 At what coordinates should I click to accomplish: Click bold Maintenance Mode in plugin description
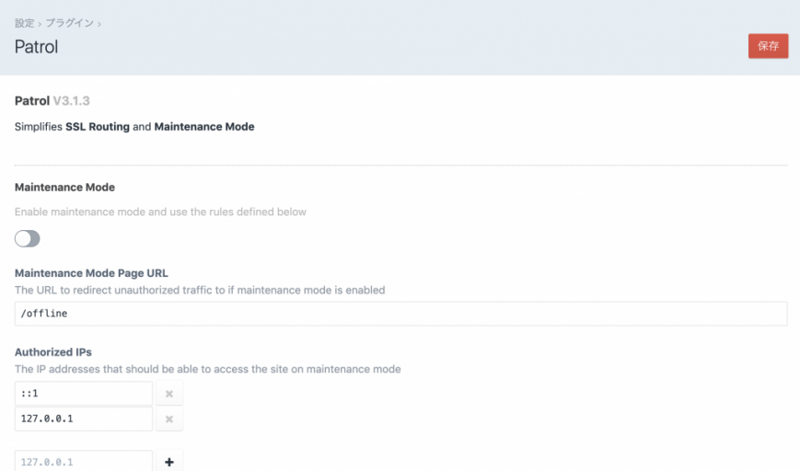[x=204, y=127]
